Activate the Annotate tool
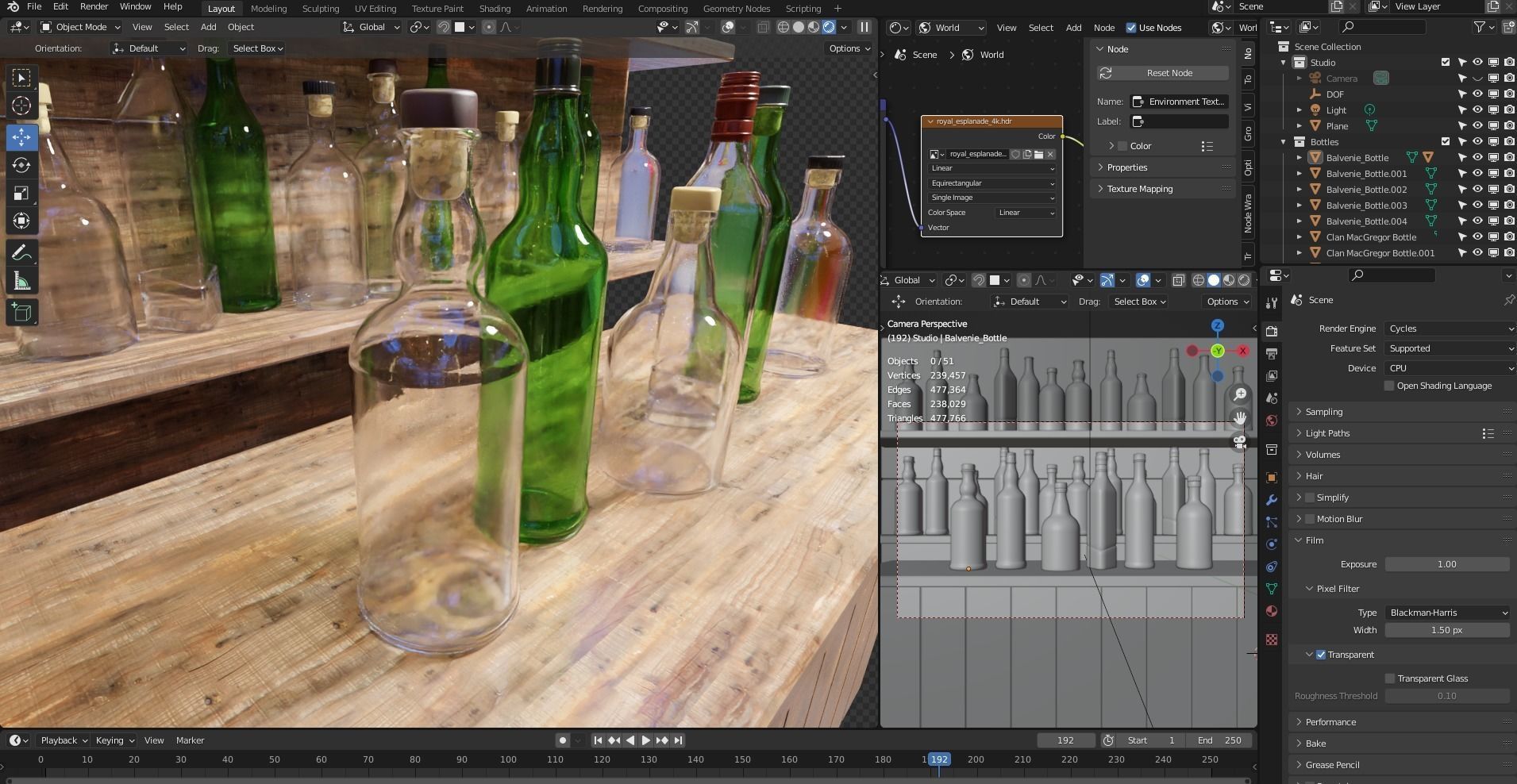This screenshot has height=784, width=1517. [22, 253]
